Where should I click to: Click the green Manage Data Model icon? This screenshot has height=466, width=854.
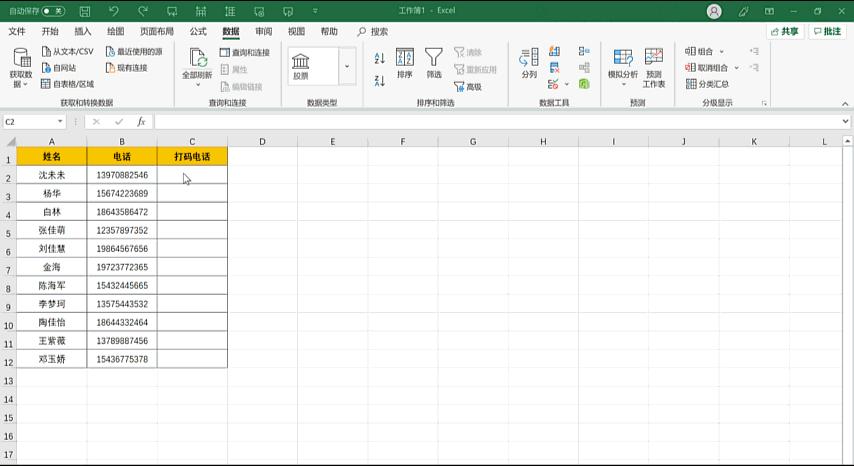click(x=584, y=84)
